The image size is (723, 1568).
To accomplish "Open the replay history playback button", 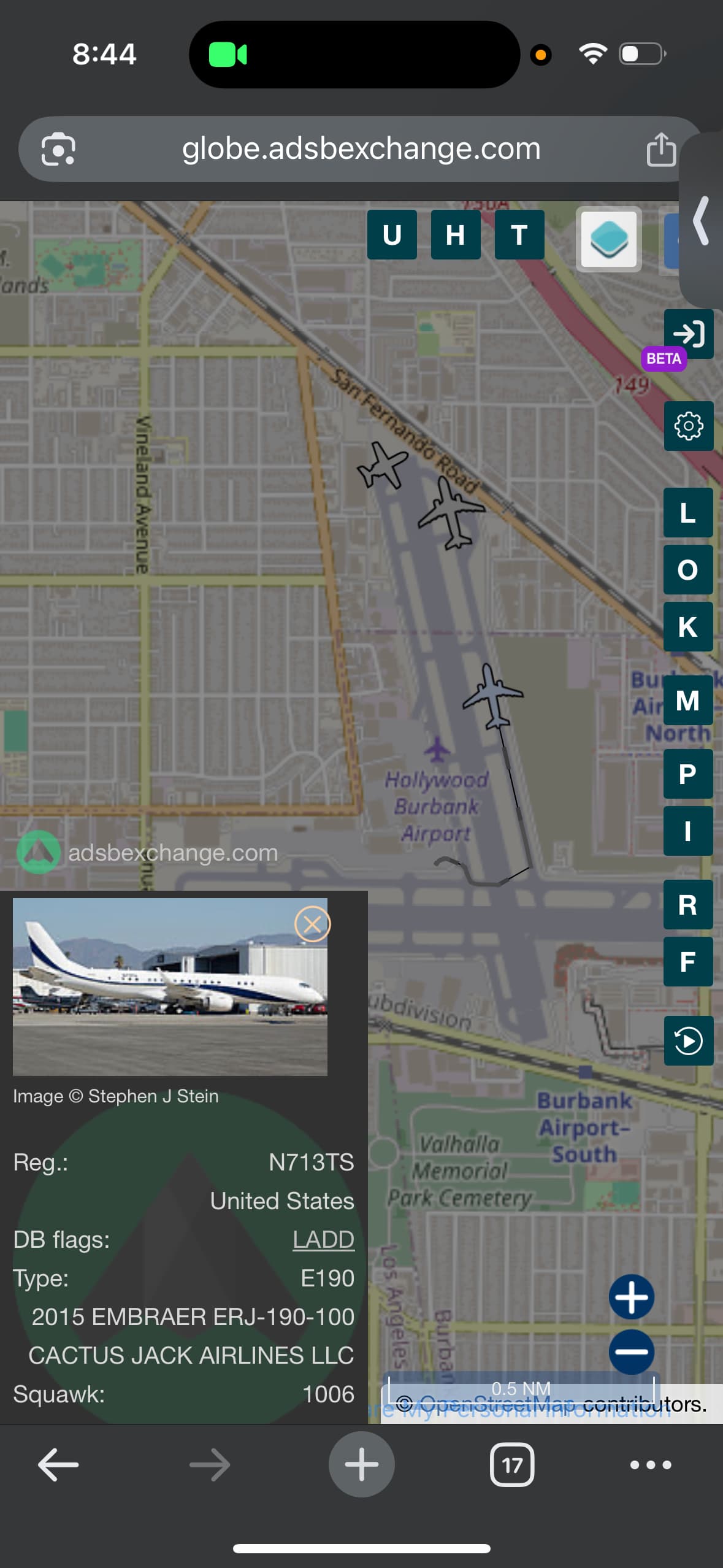I will 688,1040.
